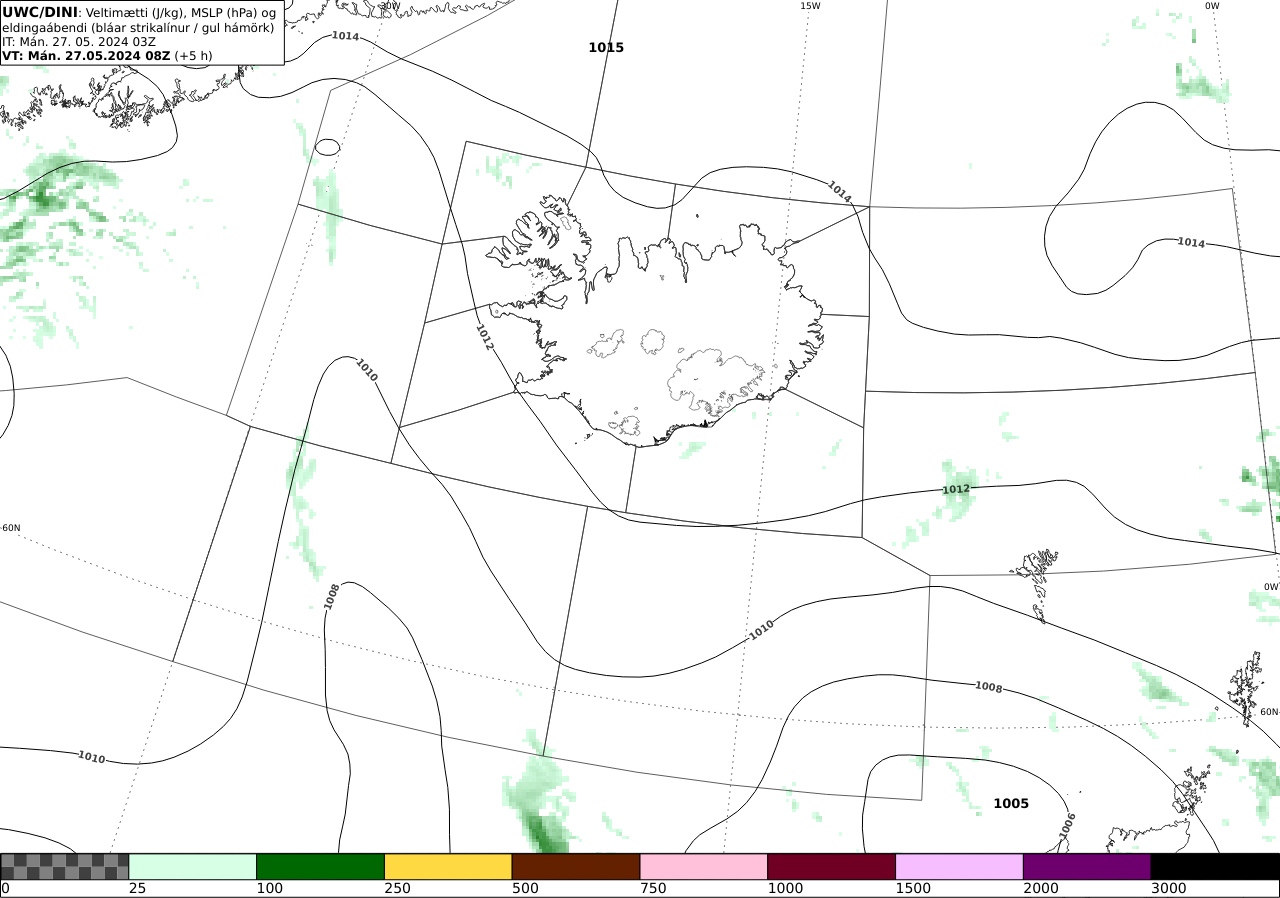This screenshot has width=1280, height=898.
Task: Click the 1010 isobar label at left edge
Action: [x=91, y=757]
